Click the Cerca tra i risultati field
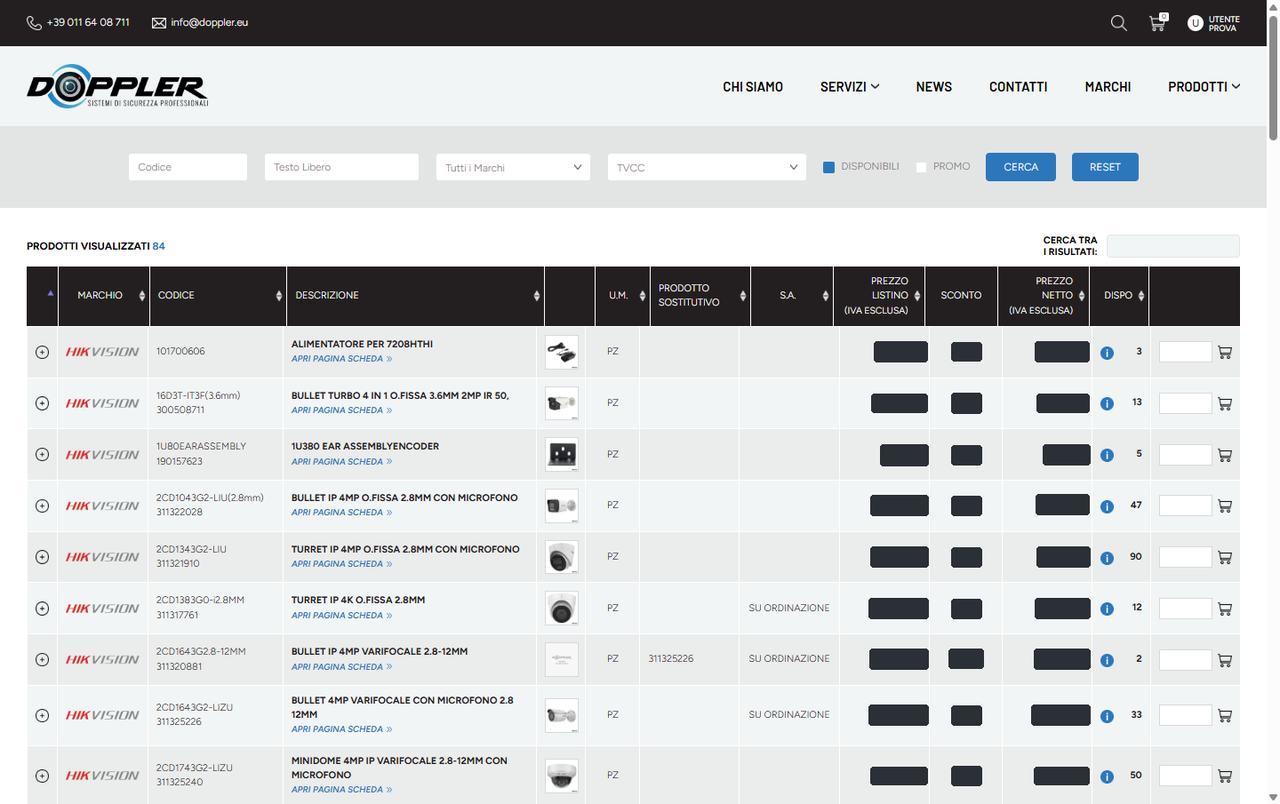The height and width of the screenshot is (804, 1280). [x=1173, y=246]
